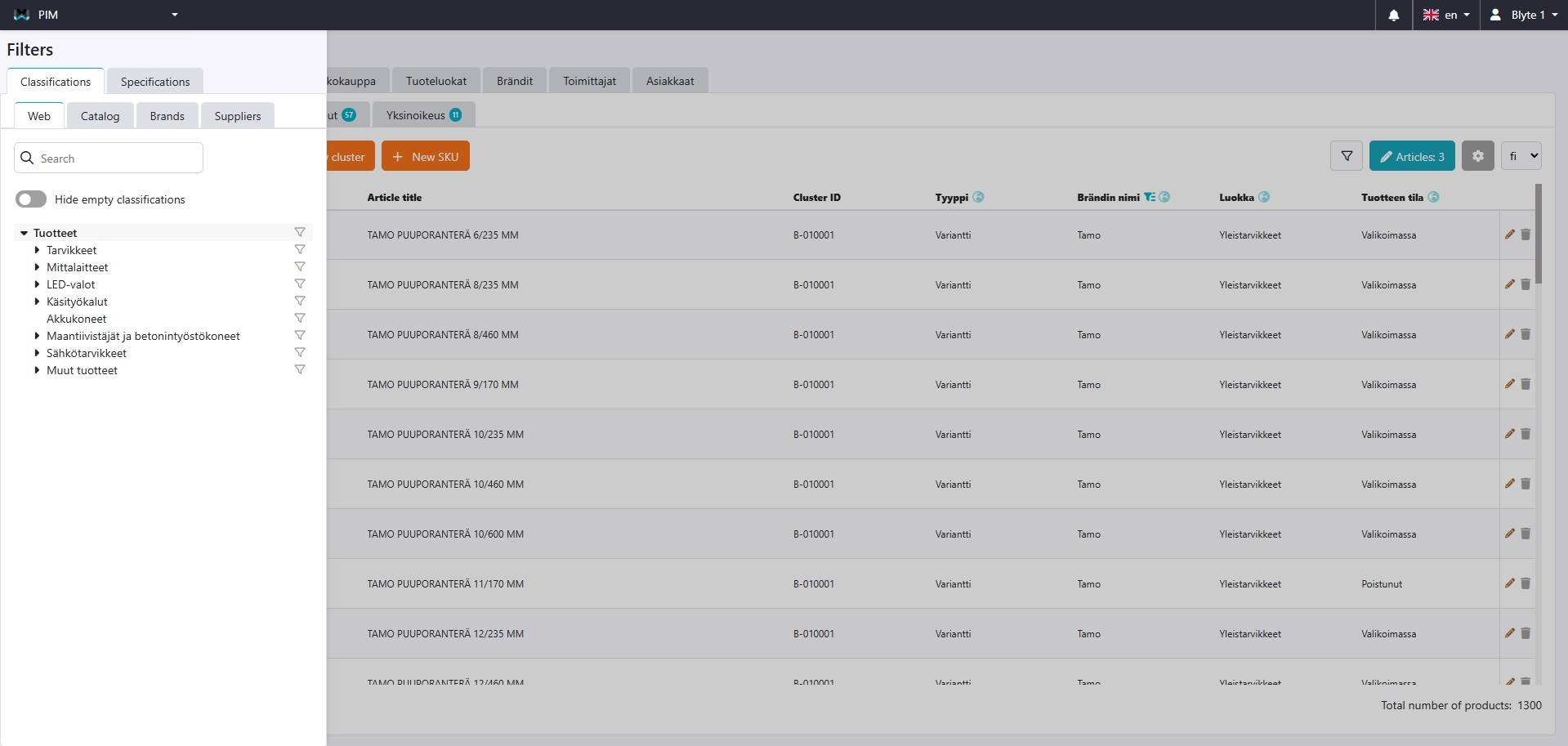Switch to the Specifications tab
The height and width of the screenshot is (746, 1568).
click(x=154, y=82)
